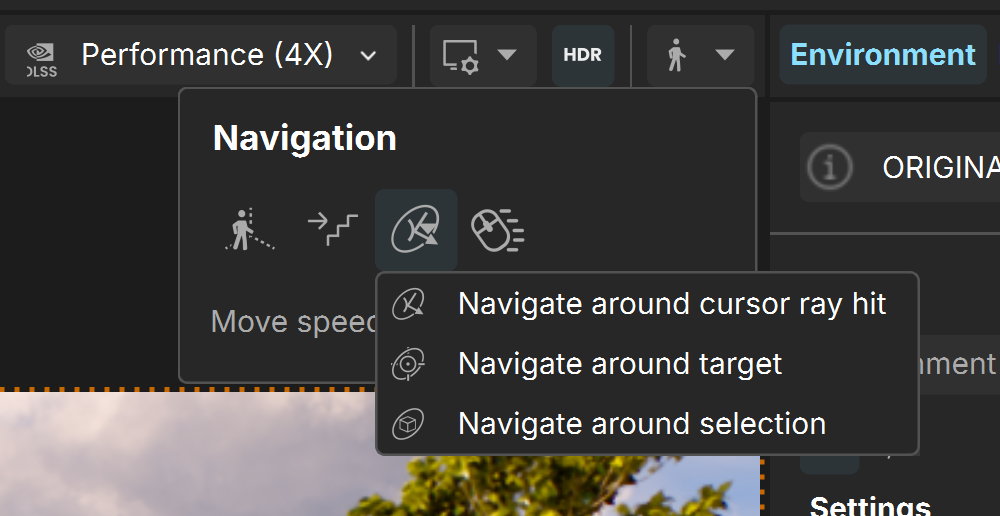Click the navigate around cursor ray icon
Screen dimensions: 1000x516
point(416,230)
